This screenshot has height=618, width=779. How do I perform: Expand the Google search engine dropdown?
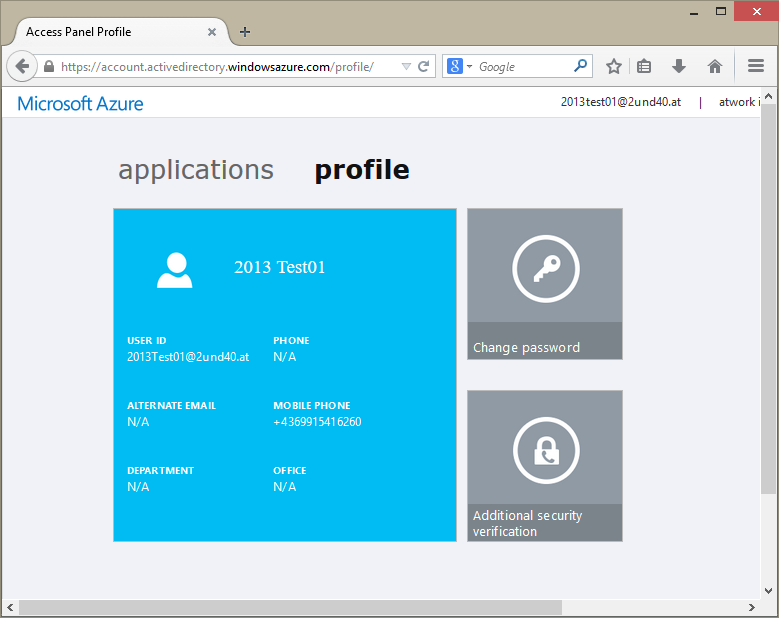click(460, 66)
